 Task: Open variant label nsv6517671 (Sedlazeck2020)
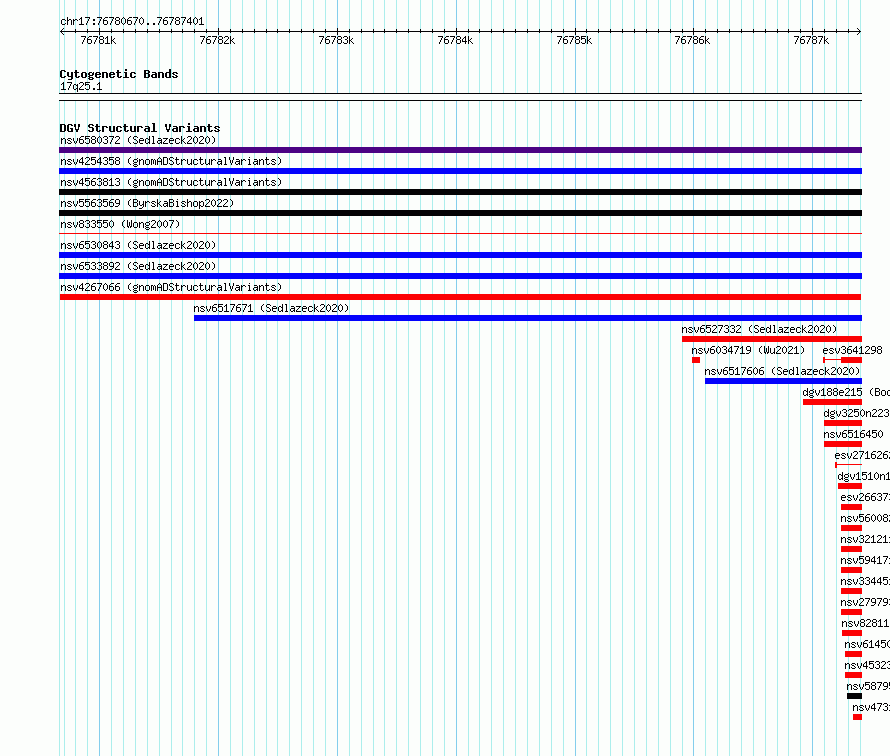point(271,308)
